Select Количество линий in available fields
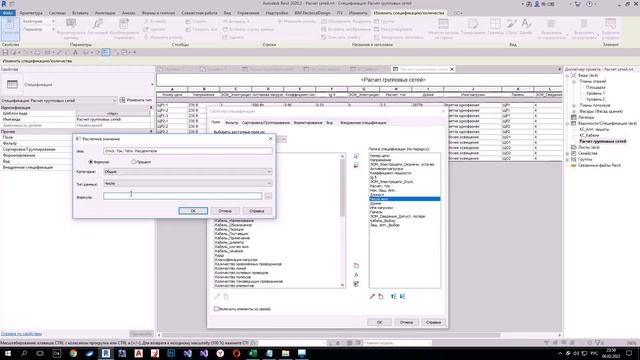Viewport: 640px width, 360px height. tap(230, 268)
